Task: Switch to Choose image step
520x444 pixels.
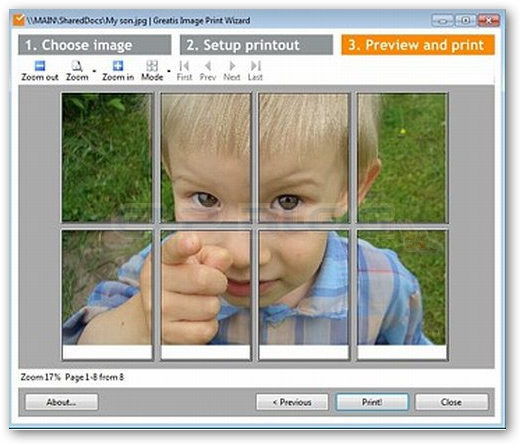Action: coord(95,45)
